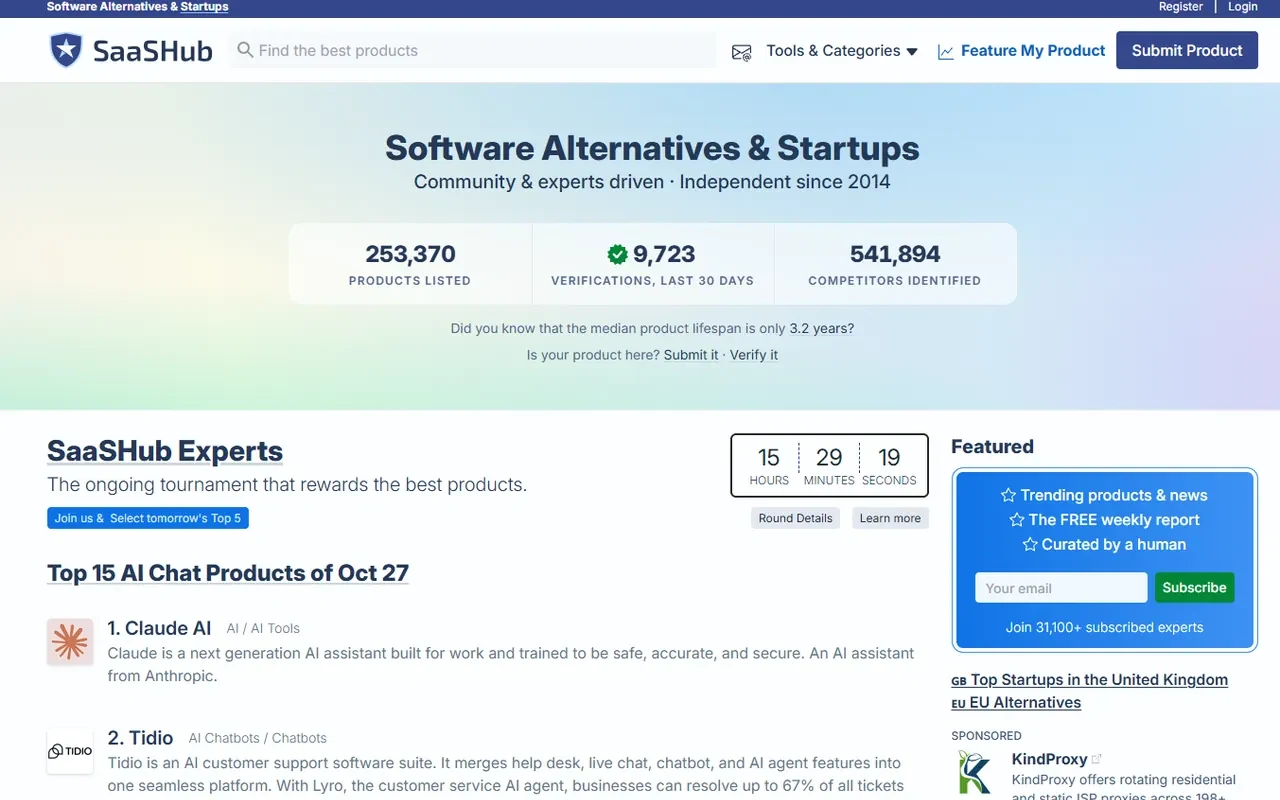Click the Submit Product button
This screenshot has height=800, width=1280.
(1187, 50)
